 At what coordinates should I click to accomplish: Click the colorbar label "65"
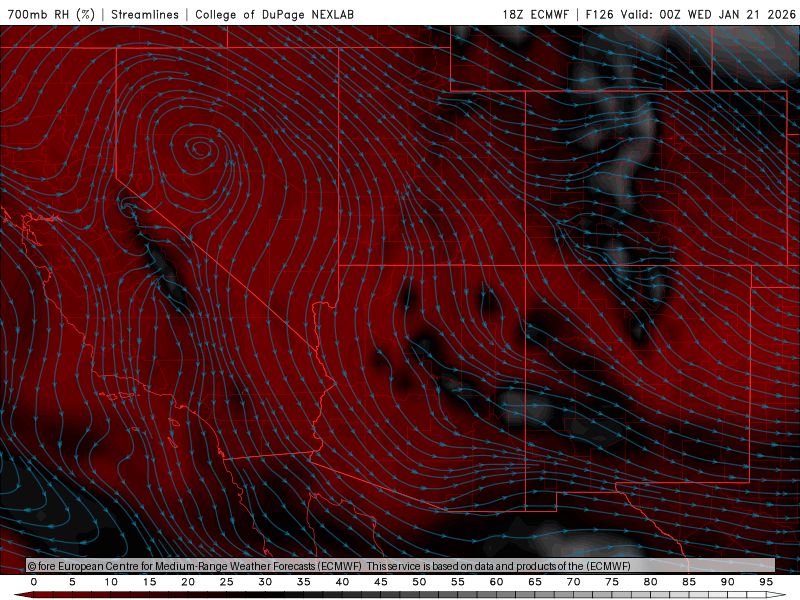tap(535, 582)
